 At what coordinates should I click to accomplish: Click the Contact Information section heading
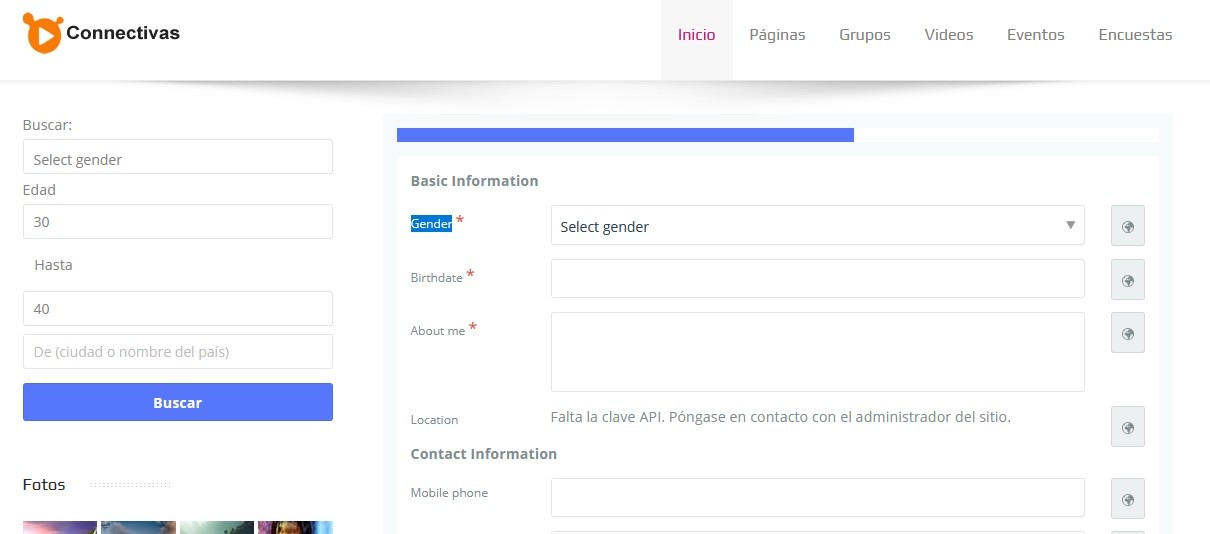tap(484, 454)
